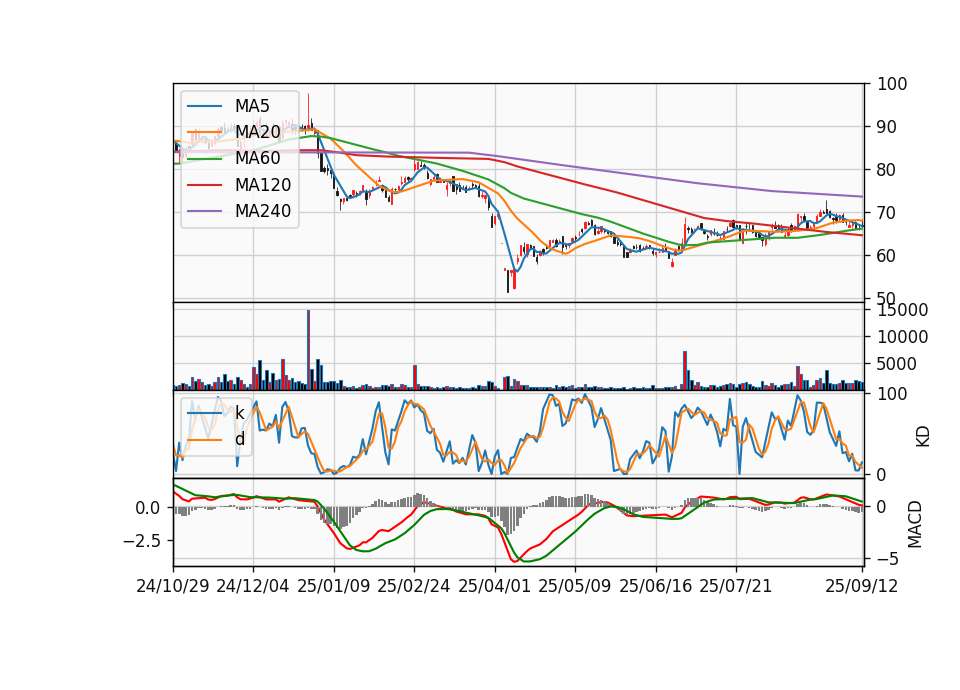Click the price axis value 90
The height and width of the screenshot is (690, 960).
tap(886, 127)
